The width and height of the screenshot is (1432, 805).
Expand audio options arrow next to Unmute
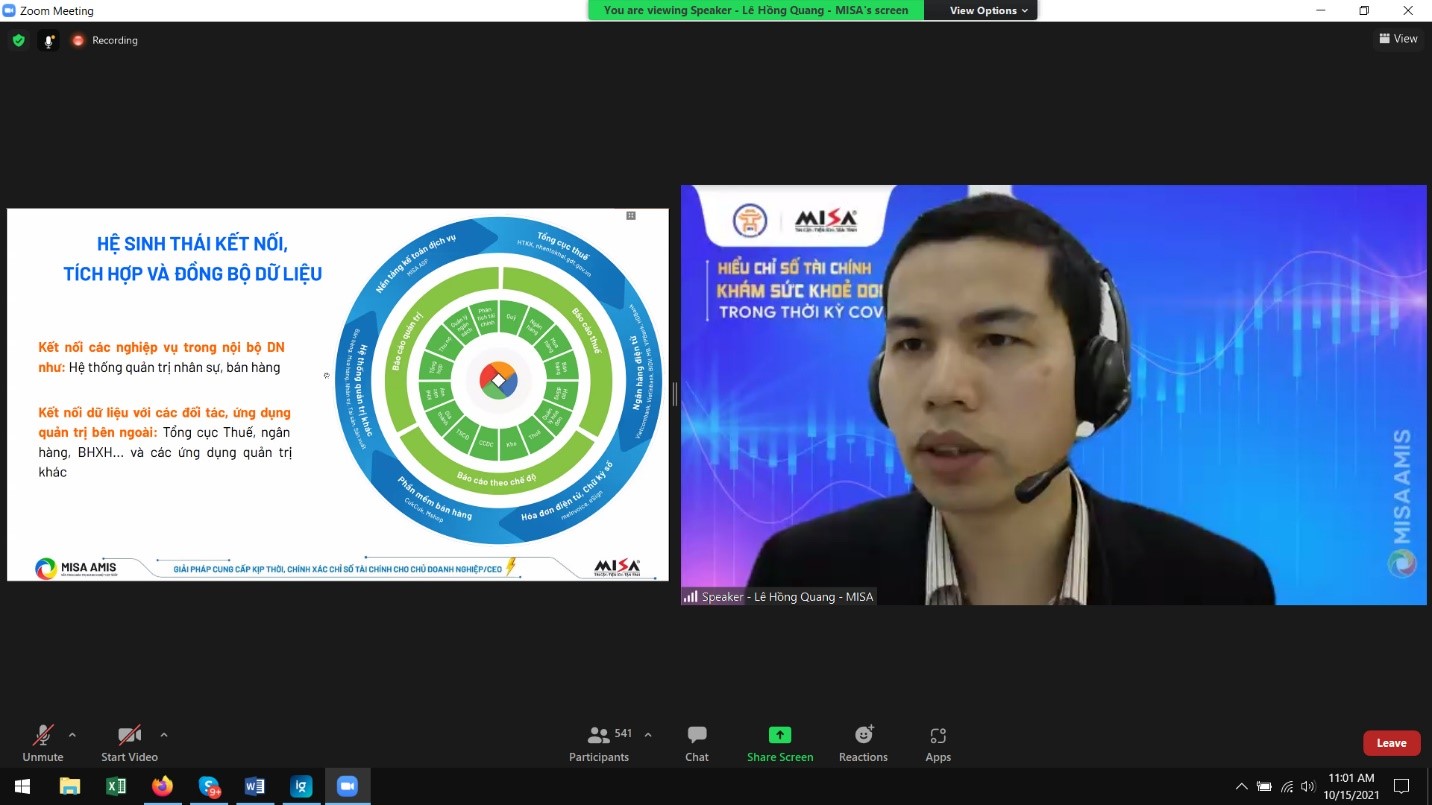[x=72, y=735]
